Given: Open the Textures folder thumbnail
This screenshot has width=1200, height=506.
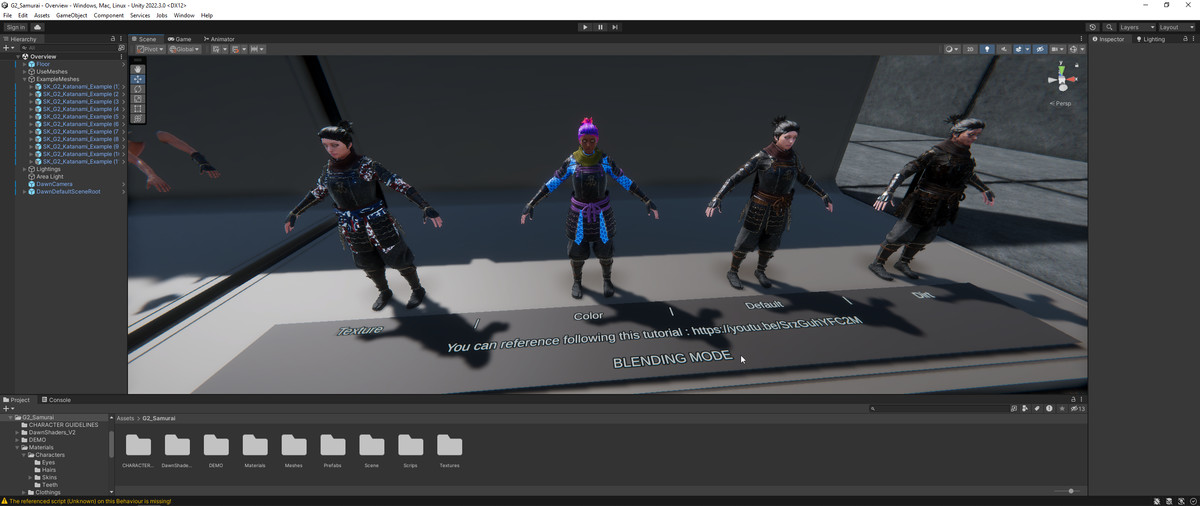Looking at the screenshot, I should [x=450, y=451].
